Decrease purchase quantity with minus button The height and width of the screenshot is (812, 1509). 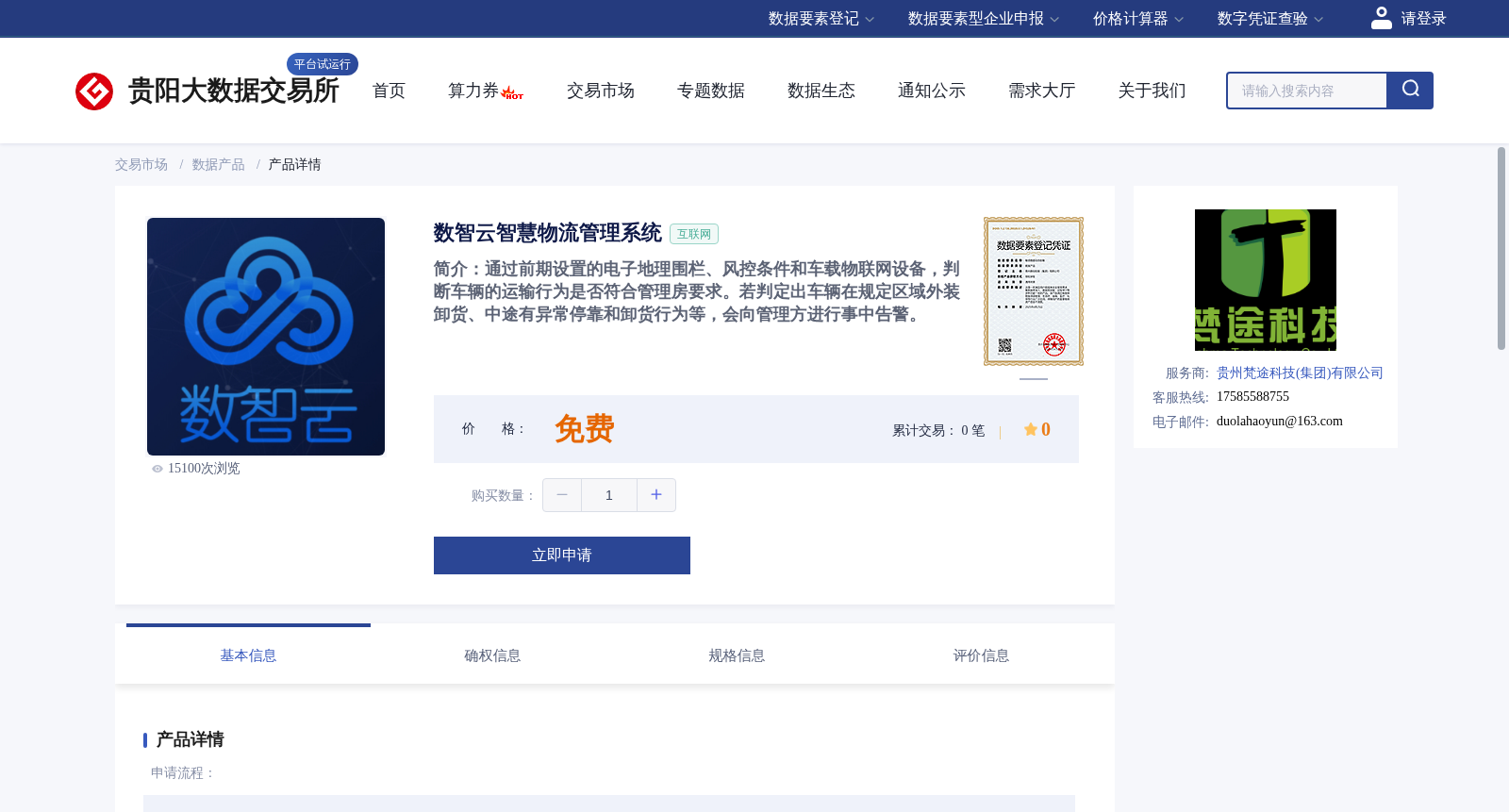point(562,495)
